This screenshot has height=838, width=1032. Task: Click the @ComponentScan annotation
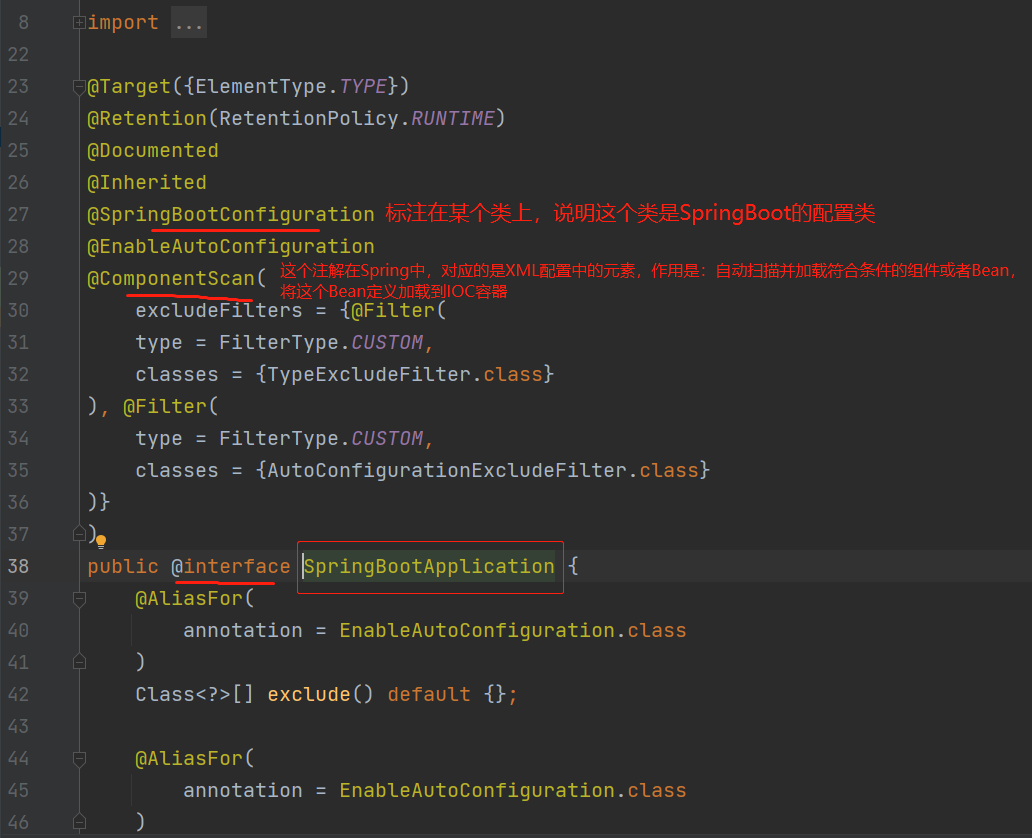171,279
